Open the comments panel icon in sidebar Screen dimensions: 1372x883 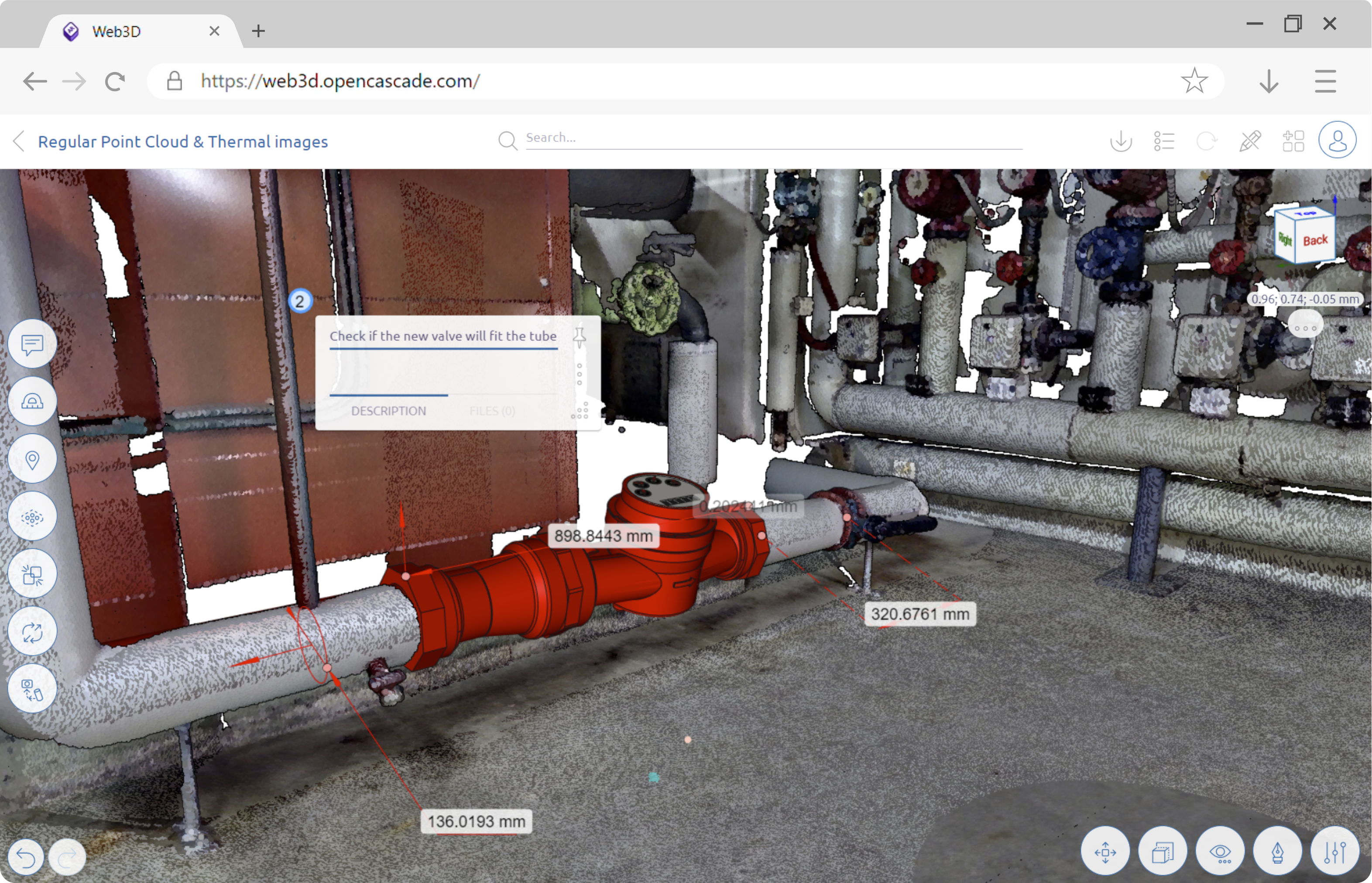click(x=32, y=344)
